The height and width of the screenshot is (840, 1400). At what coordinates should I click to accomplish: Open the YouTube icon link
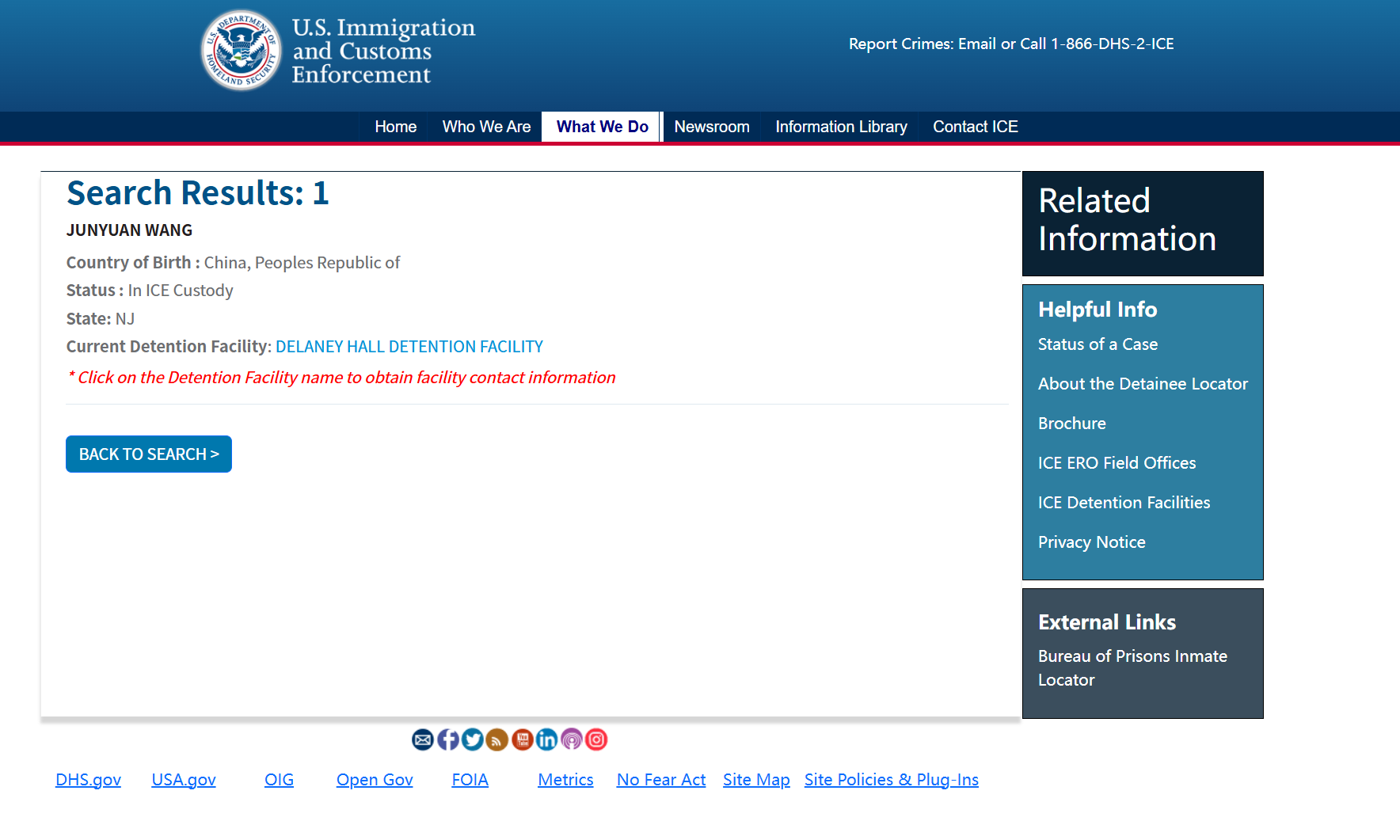tap(523, 739)
